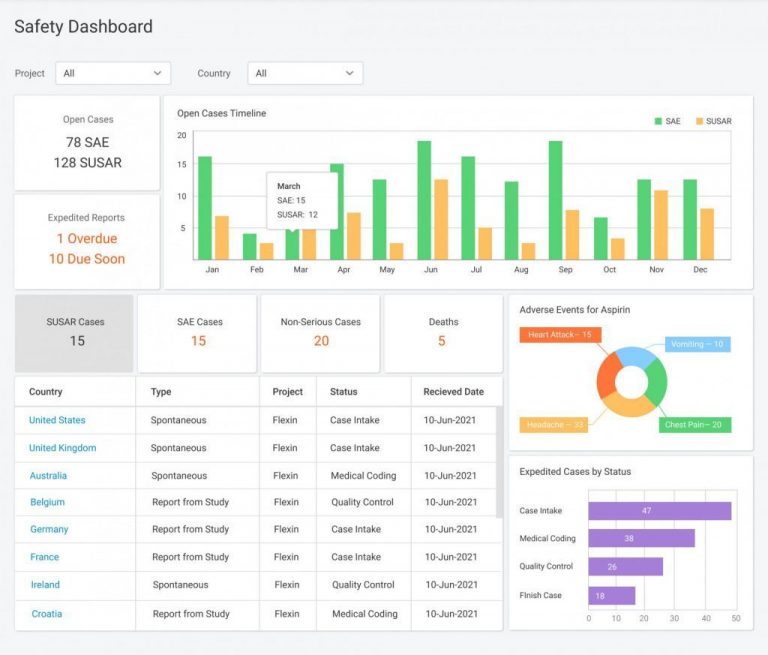Select the SUSAR Cases tab
The width and height of the screenshot is (768, 655).
coord(75,333)
